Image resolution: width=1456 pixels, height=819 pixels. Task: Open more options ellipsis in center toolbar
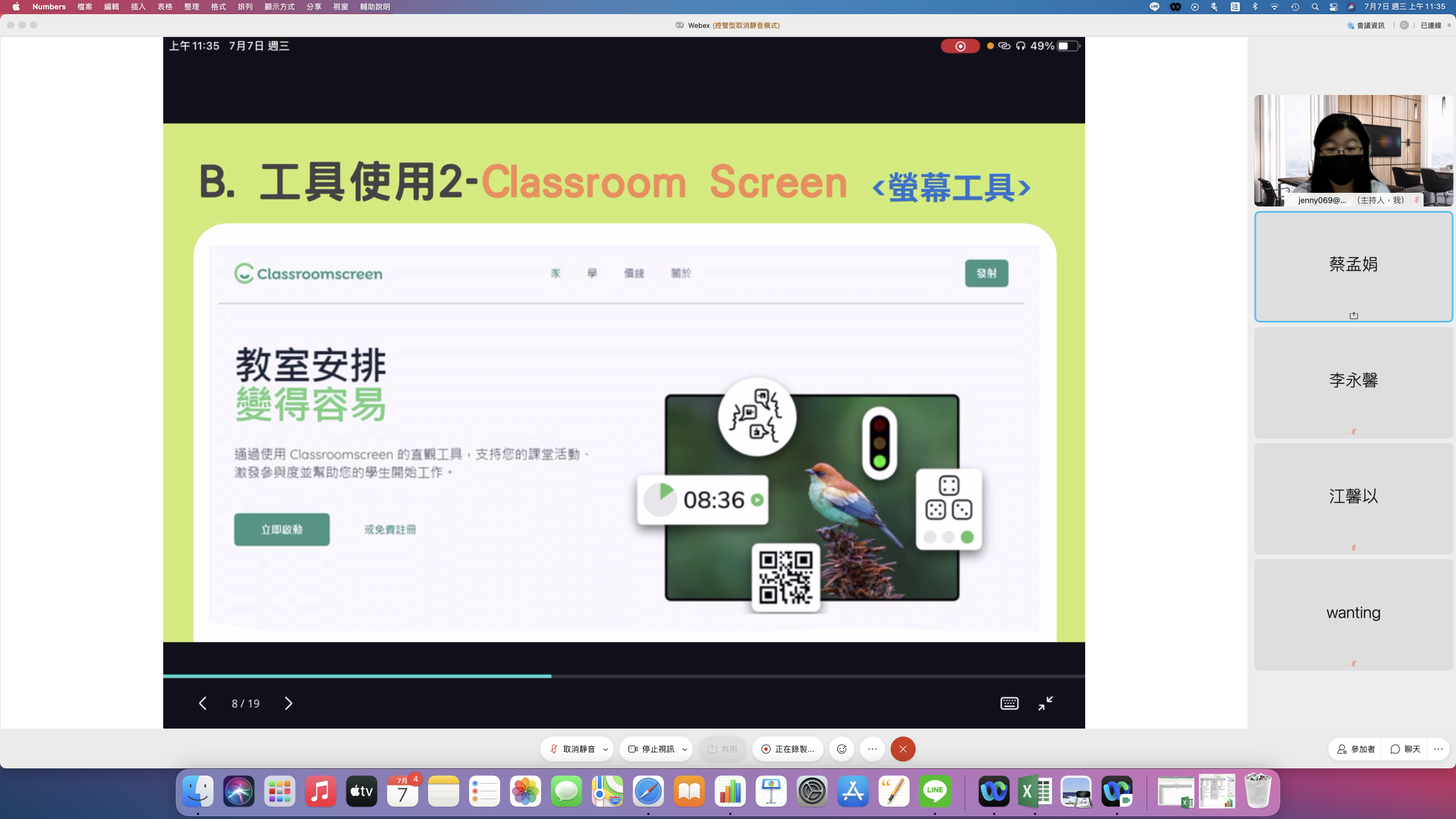pos(872,749)
